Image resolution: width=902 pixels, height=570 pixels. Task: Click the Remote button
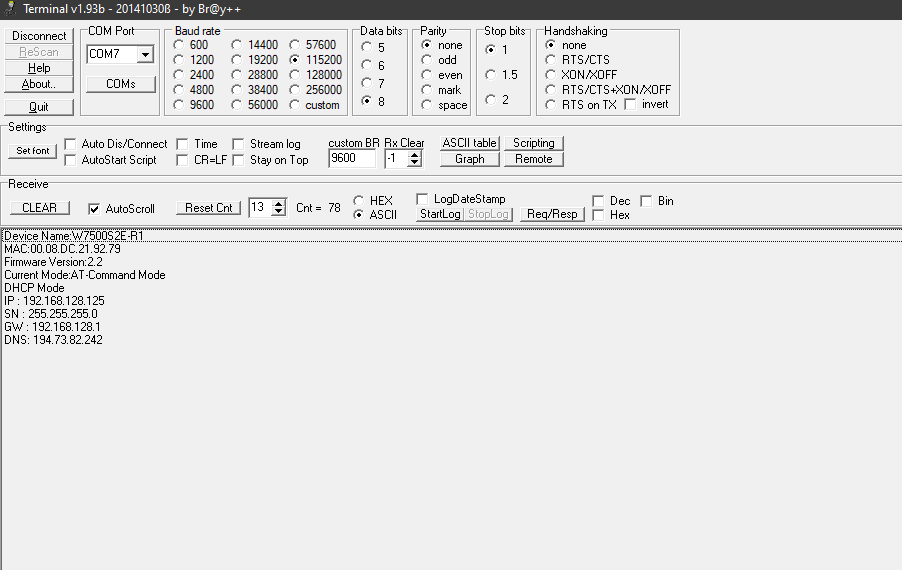[534, 159]
